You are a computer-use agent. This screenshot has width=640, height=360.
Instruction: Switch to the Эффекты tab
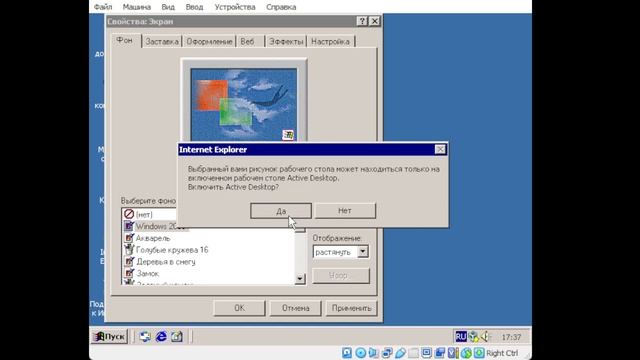(x=286, y=42)
